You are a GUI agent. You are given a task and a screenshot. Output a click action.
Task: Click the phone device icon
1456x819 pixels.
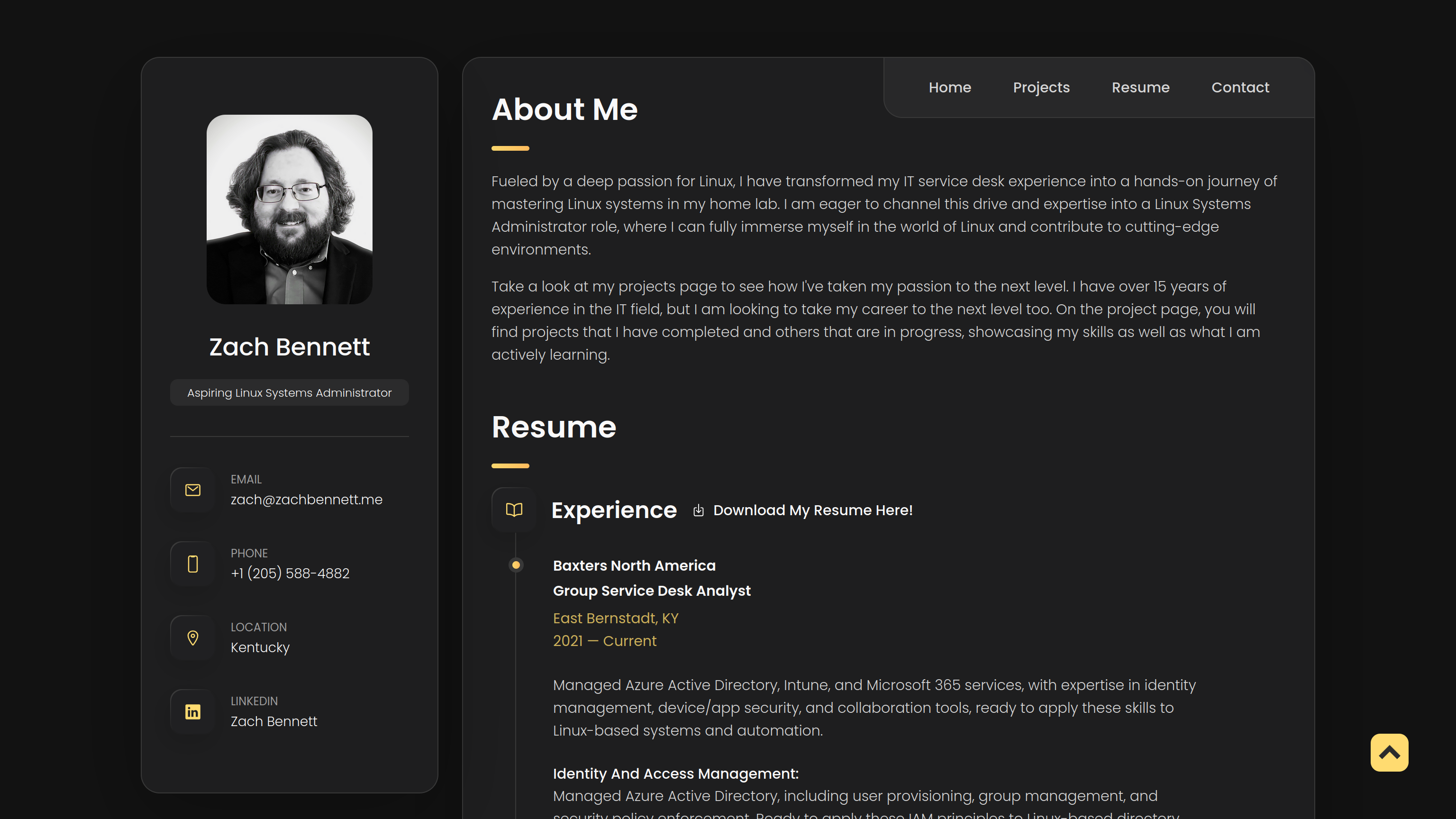[193, 564]
